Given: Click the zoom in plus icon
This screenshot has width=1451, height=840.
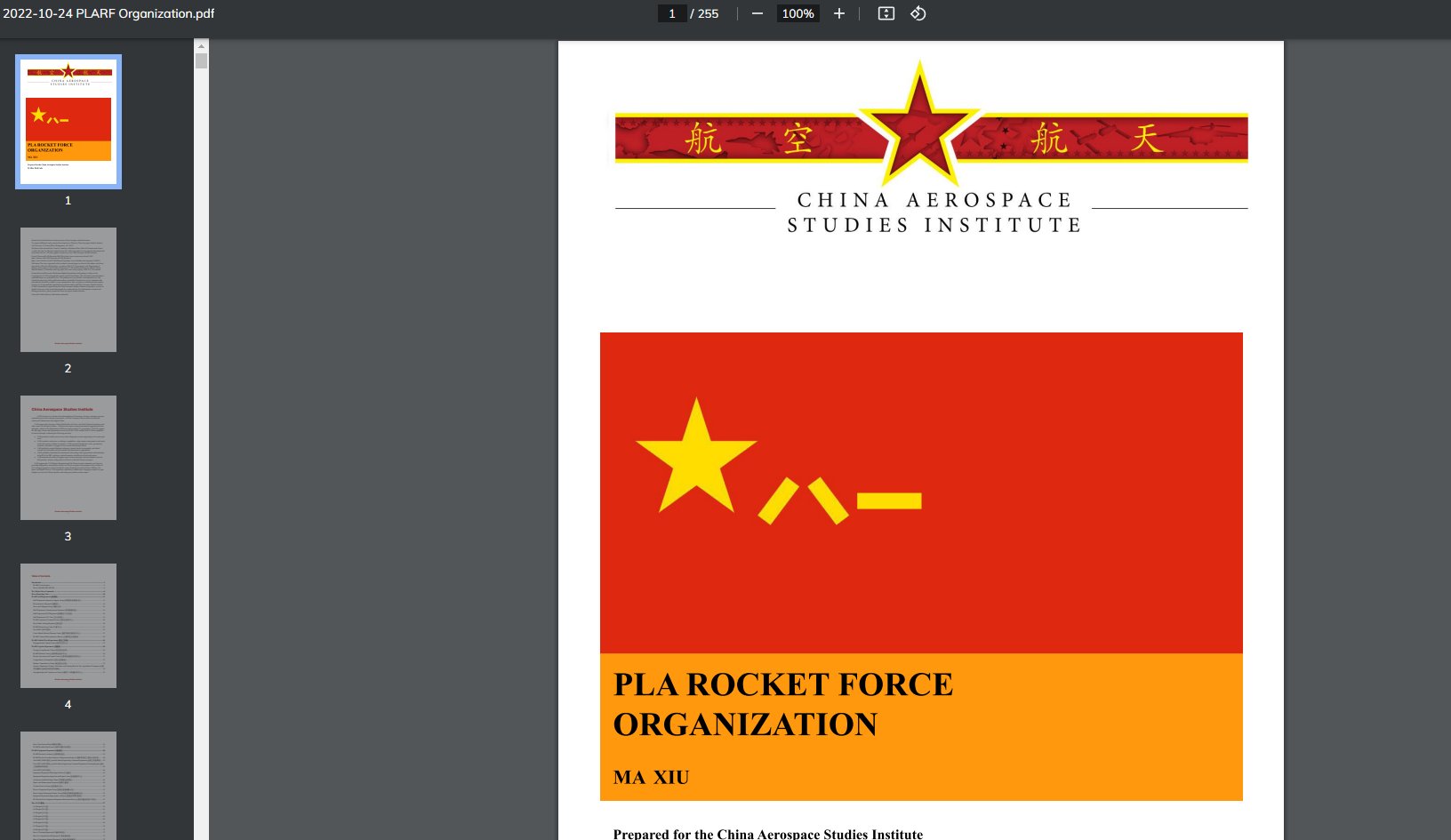Looking at the screenshot, I should [x=838, y=13].
